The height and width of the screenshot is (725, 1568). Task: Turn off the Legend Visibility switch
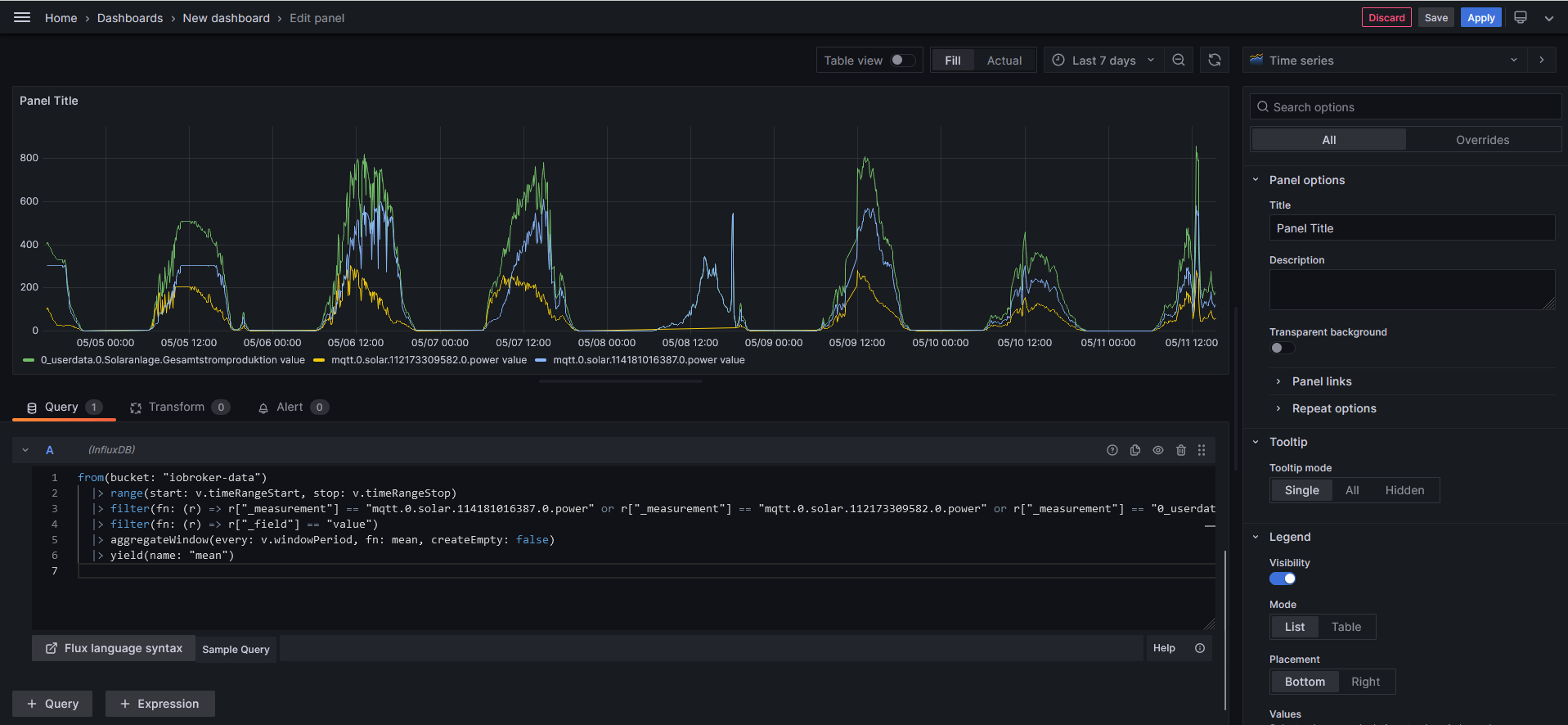pos(1282,579)
